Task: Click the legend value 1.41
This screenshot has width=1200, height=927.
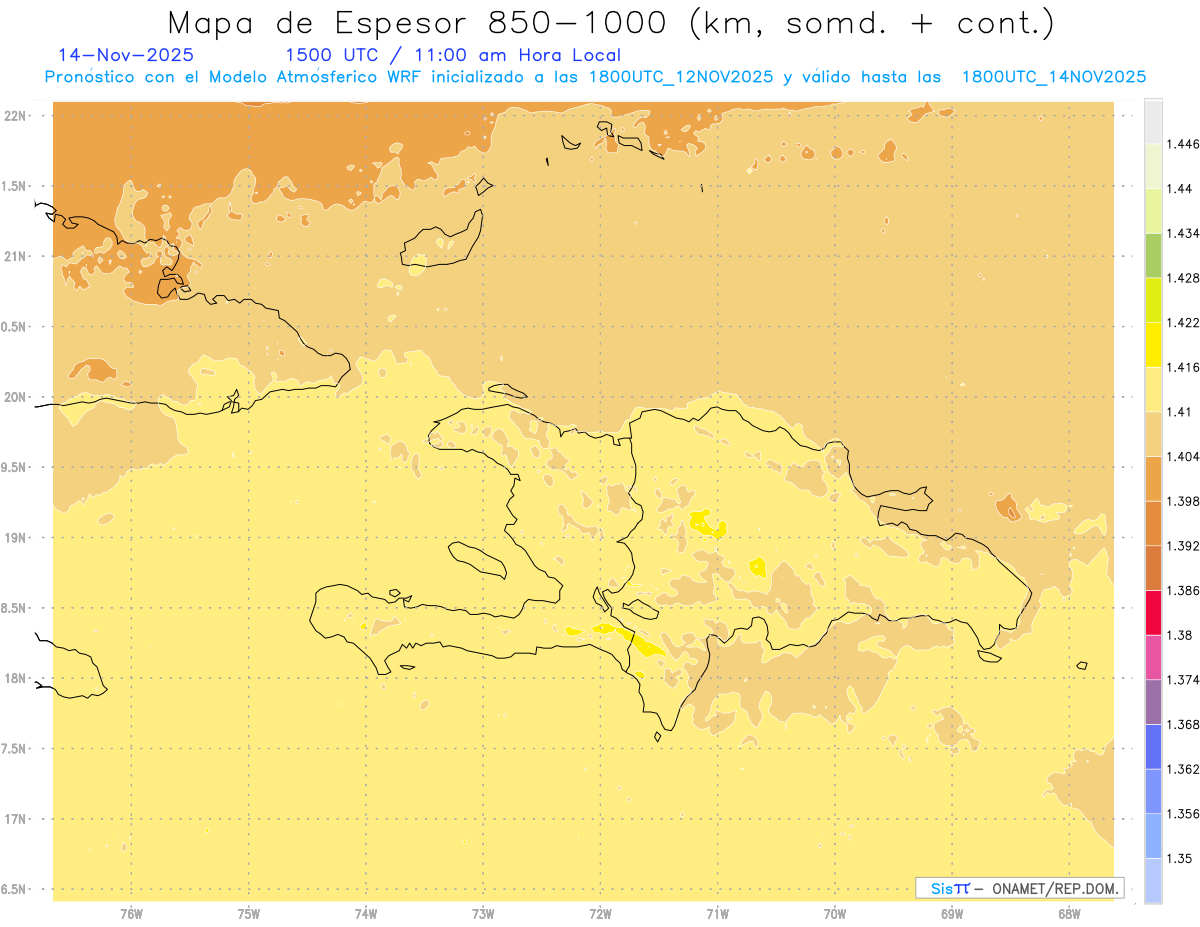Action: [1179, 412]
